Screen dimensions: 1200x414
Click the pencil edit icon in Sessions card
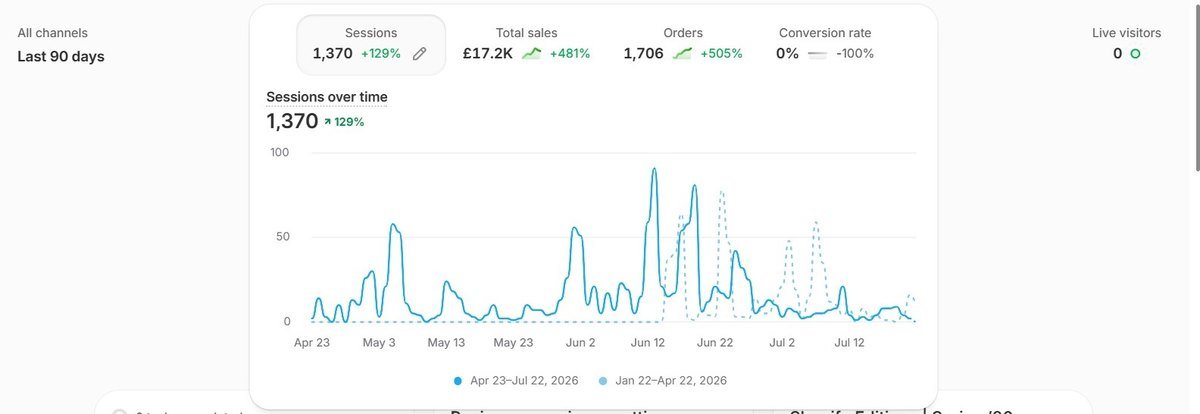(420, 54)
